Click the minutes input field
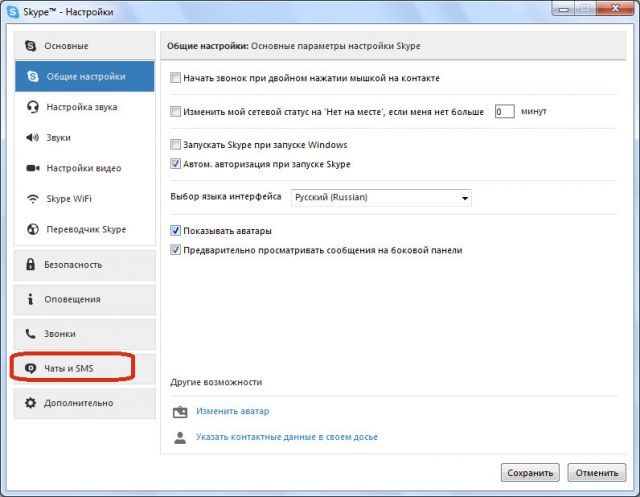Image resolution: width=640 pixels, height=497 pixels. point(504,111)
